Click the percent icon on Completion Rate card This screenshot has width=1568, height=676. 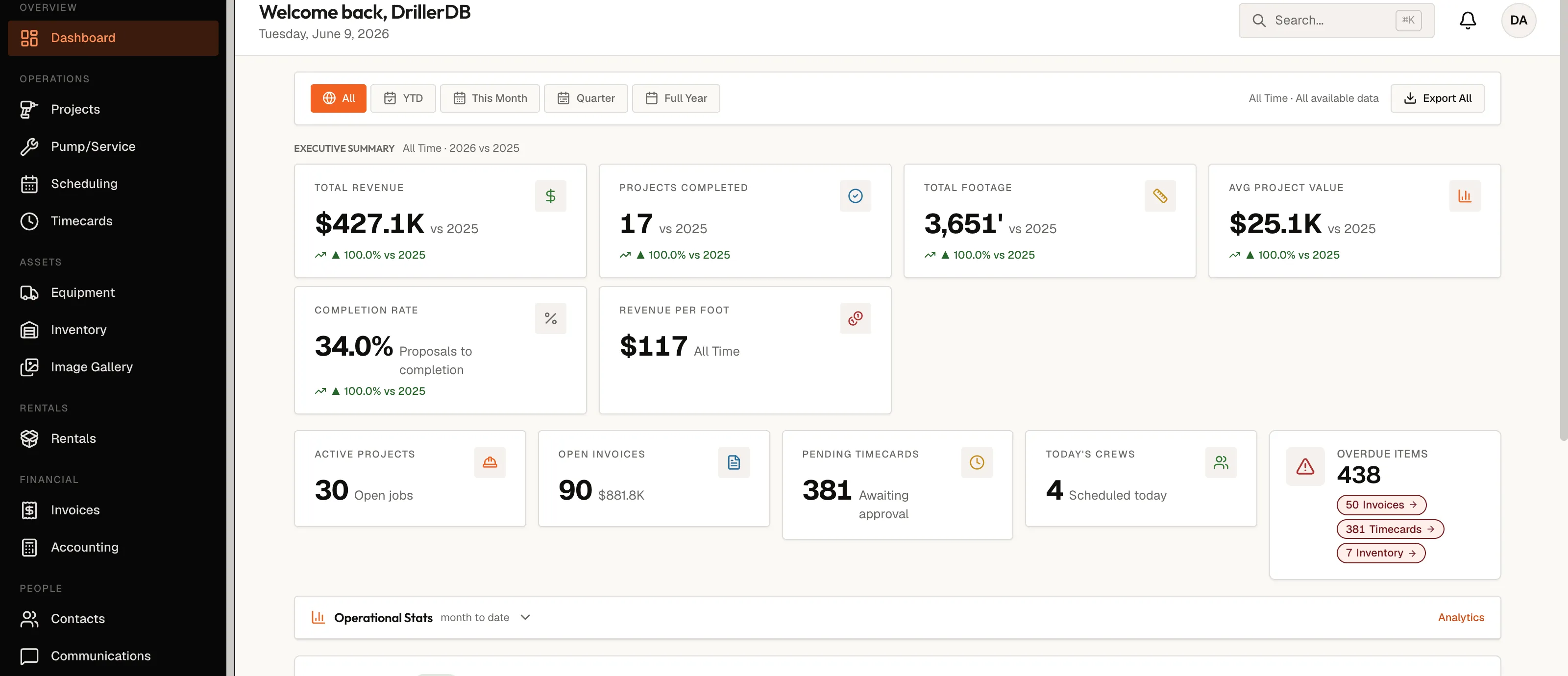coord(550,318)
